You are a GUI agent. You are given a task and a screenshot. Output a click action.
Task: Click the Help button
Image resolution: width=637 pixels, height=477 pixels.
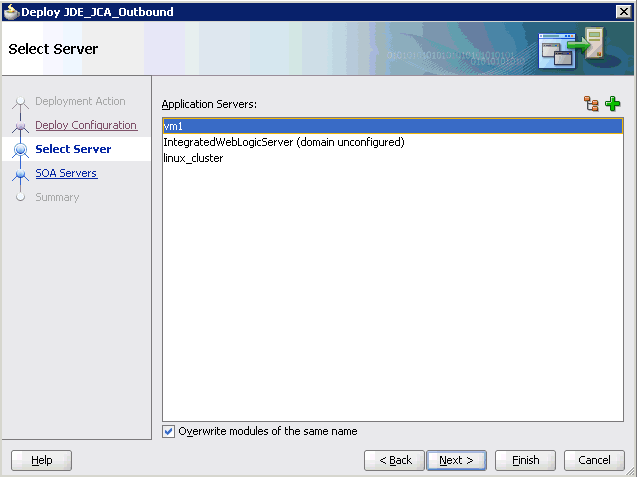point(41,460)
